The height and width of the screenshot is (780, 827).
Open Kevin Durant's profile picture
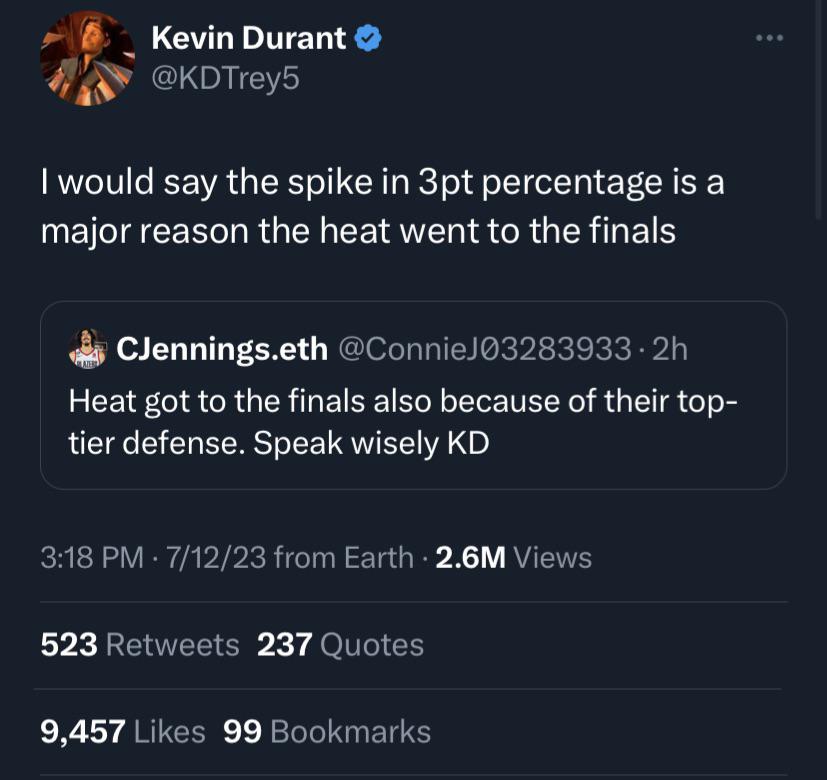pyautogui.click(x=87, y=59)
